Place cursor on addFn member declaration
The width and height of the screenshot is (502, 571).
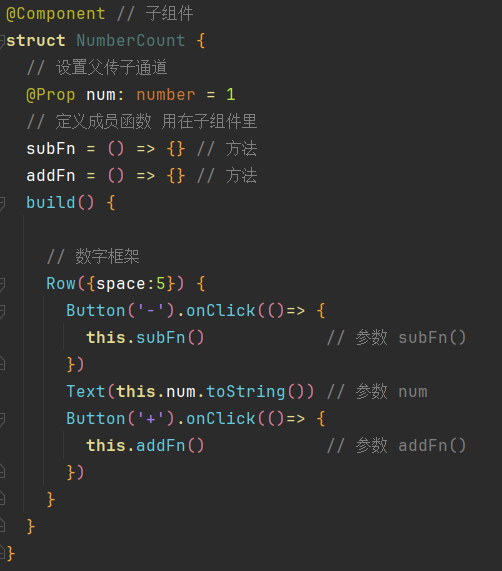click(x=51, y=176)
